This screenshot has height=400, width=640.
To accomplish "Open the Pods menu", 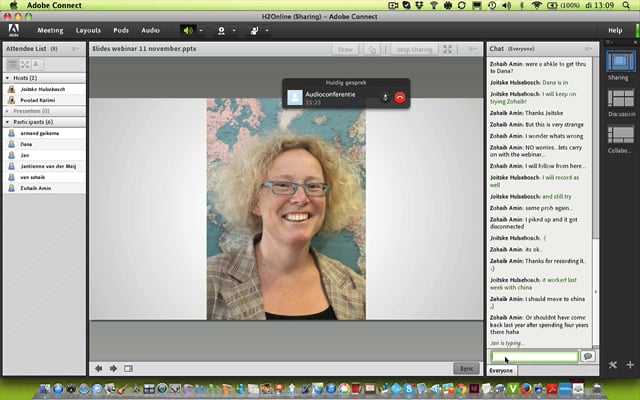I will click(x=121, y=31).
